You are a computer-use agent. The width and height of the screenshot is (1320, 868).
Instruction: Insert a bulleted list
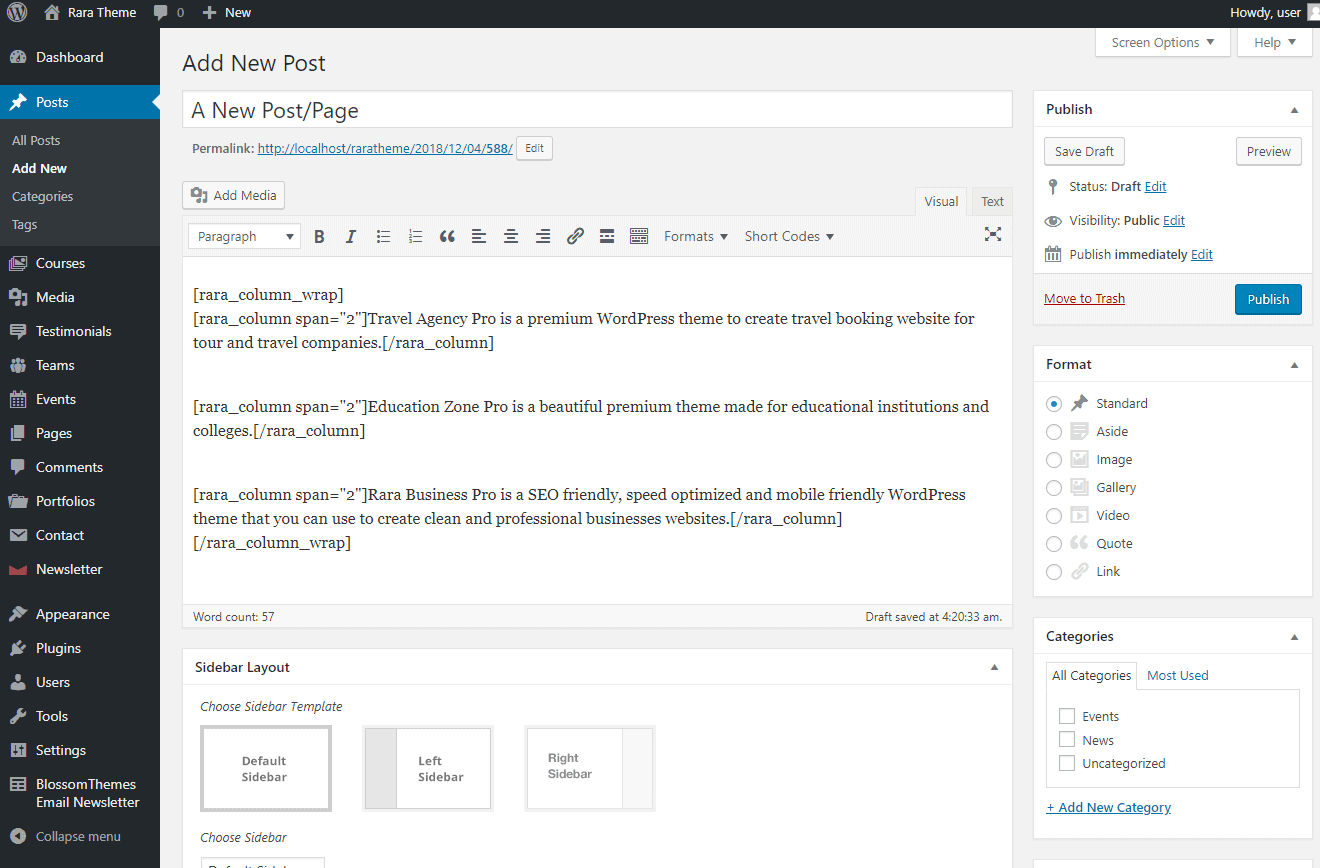click(383, 237)
